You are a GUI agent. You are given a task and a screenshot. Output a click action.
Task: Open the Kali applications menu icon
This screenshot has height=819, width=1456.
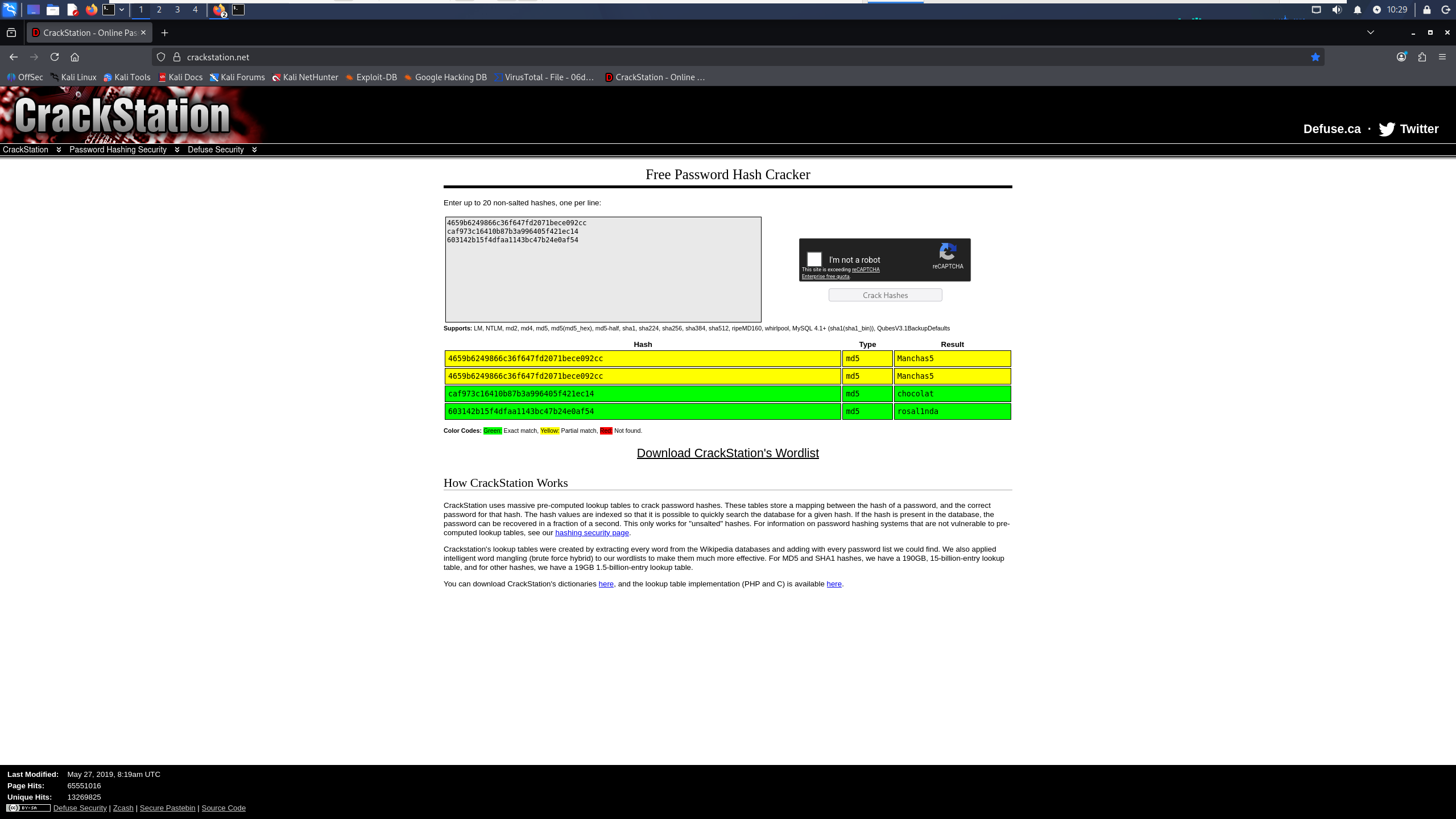coord(10,10)
